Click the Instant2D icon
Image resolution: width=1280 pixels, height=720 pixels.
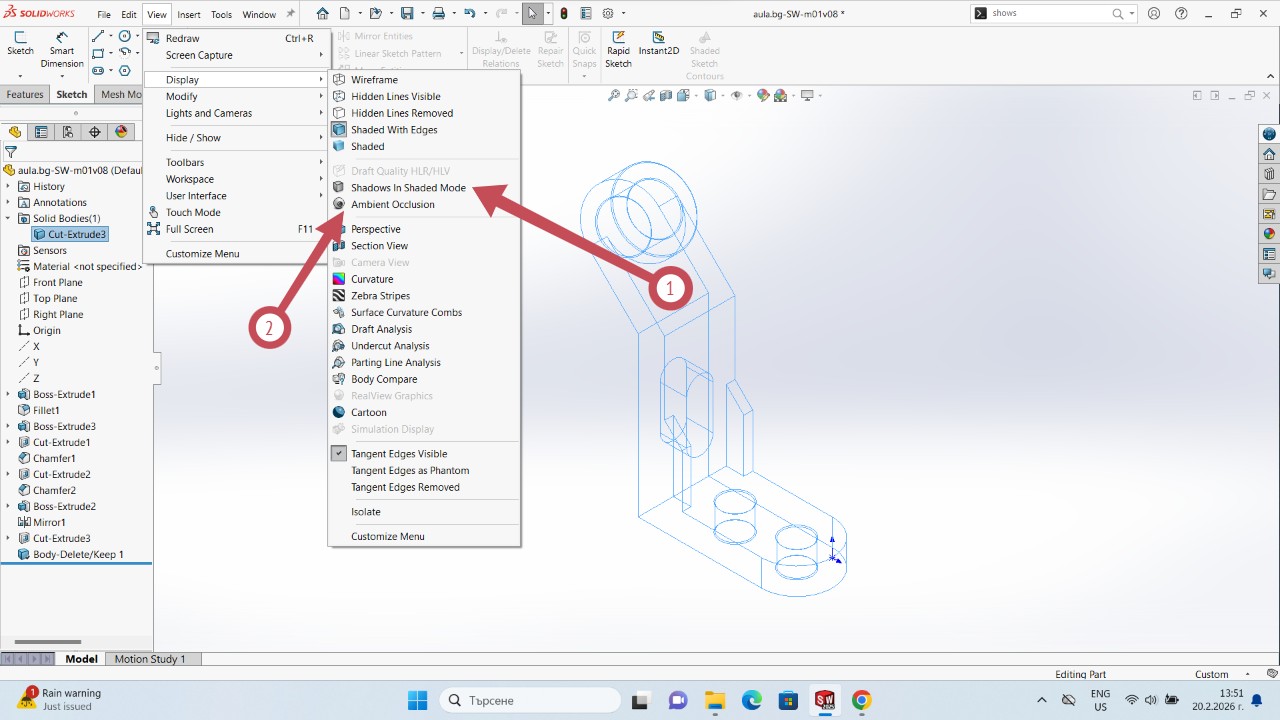(x=658, y=44)
